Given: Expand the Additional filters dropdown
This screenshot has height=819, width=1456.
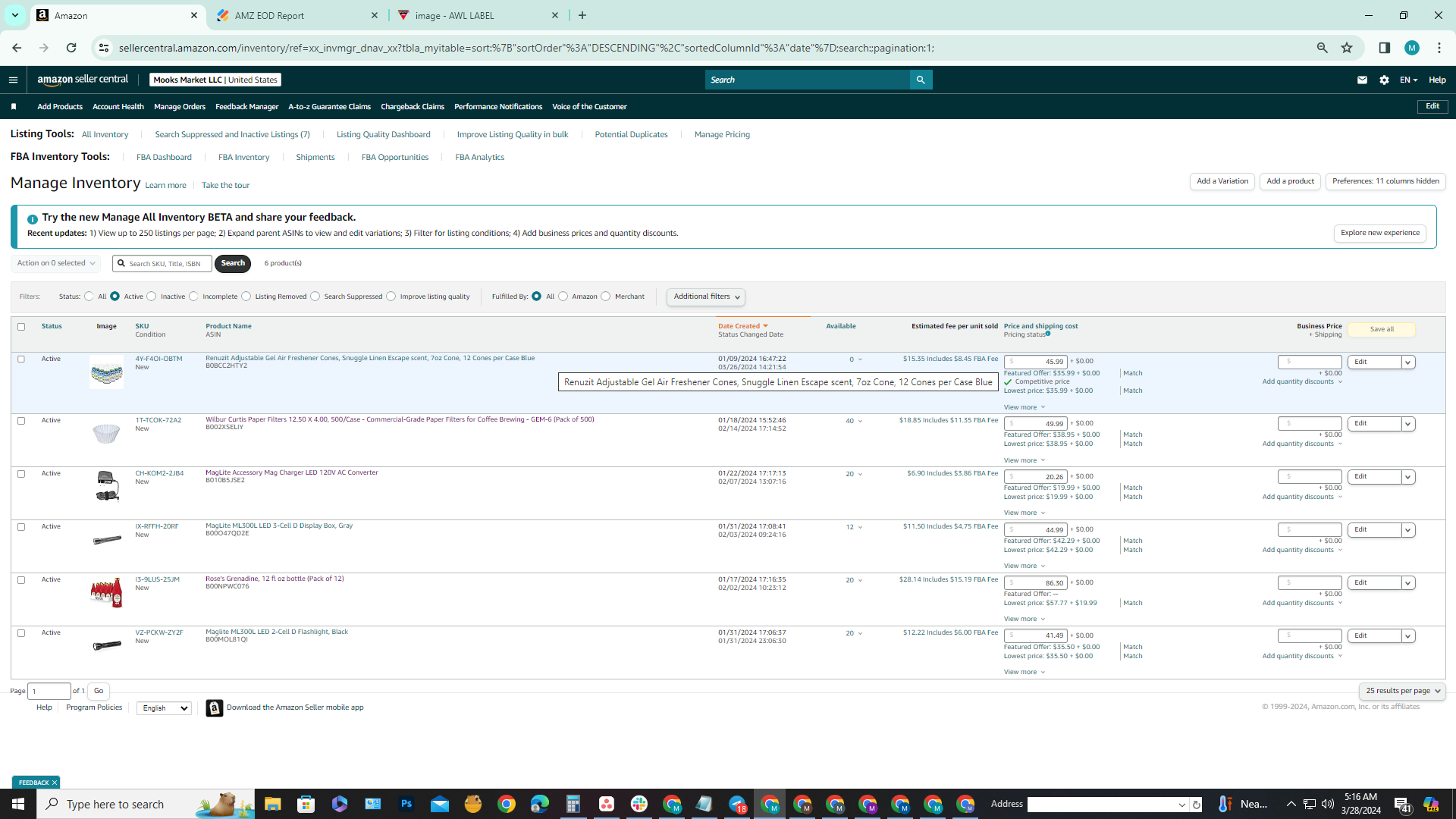Looking at the screenshot, I should 706,297.
